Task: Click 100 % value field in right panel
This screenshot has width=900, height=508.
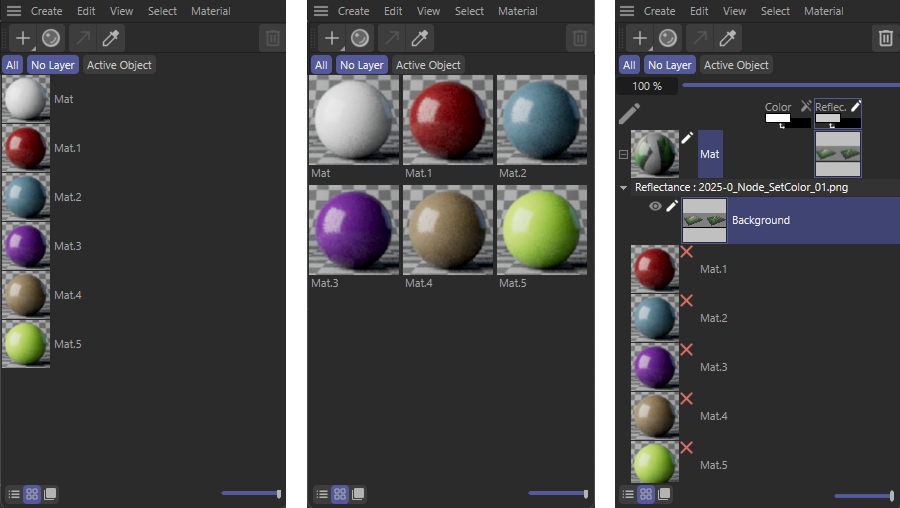Action: 647,86
